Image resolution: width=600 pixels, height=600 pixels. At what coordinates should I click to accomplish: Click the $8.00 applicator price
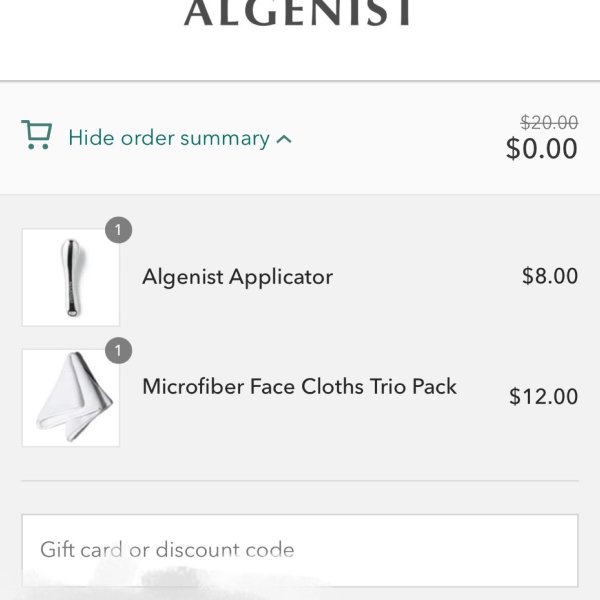[550, 276]
